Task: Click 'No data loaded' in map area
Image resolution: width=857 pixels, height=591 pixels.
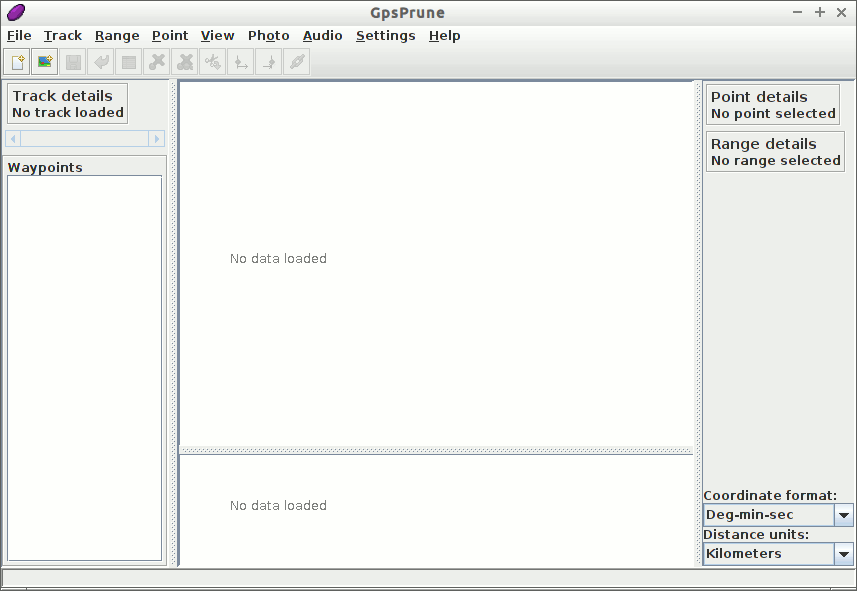Action: pyautogui.click(x=278, y=259)
